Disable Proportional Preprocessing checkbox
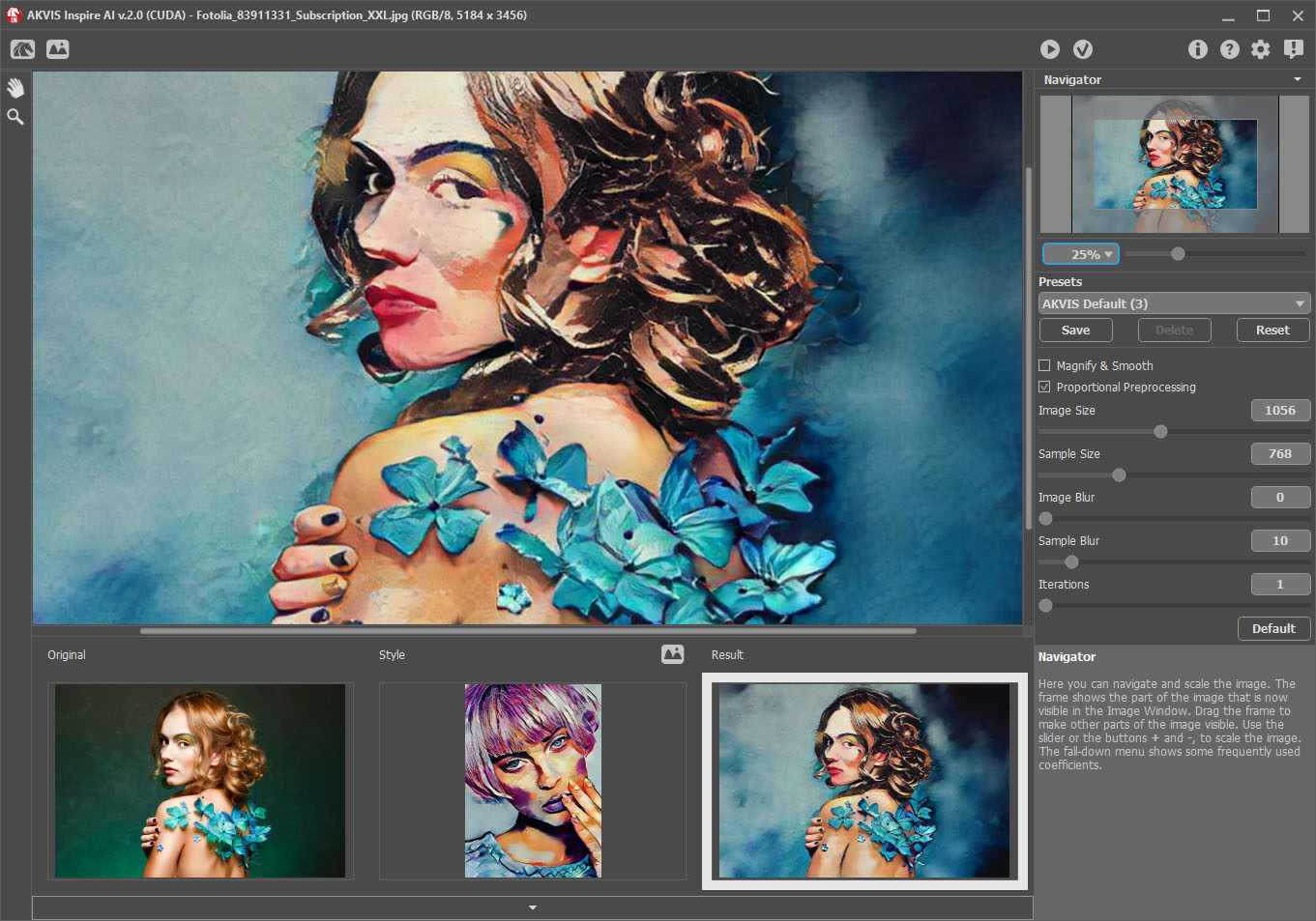The width and height of the screenshot is (1316, 921). (x=1044, y=388)
